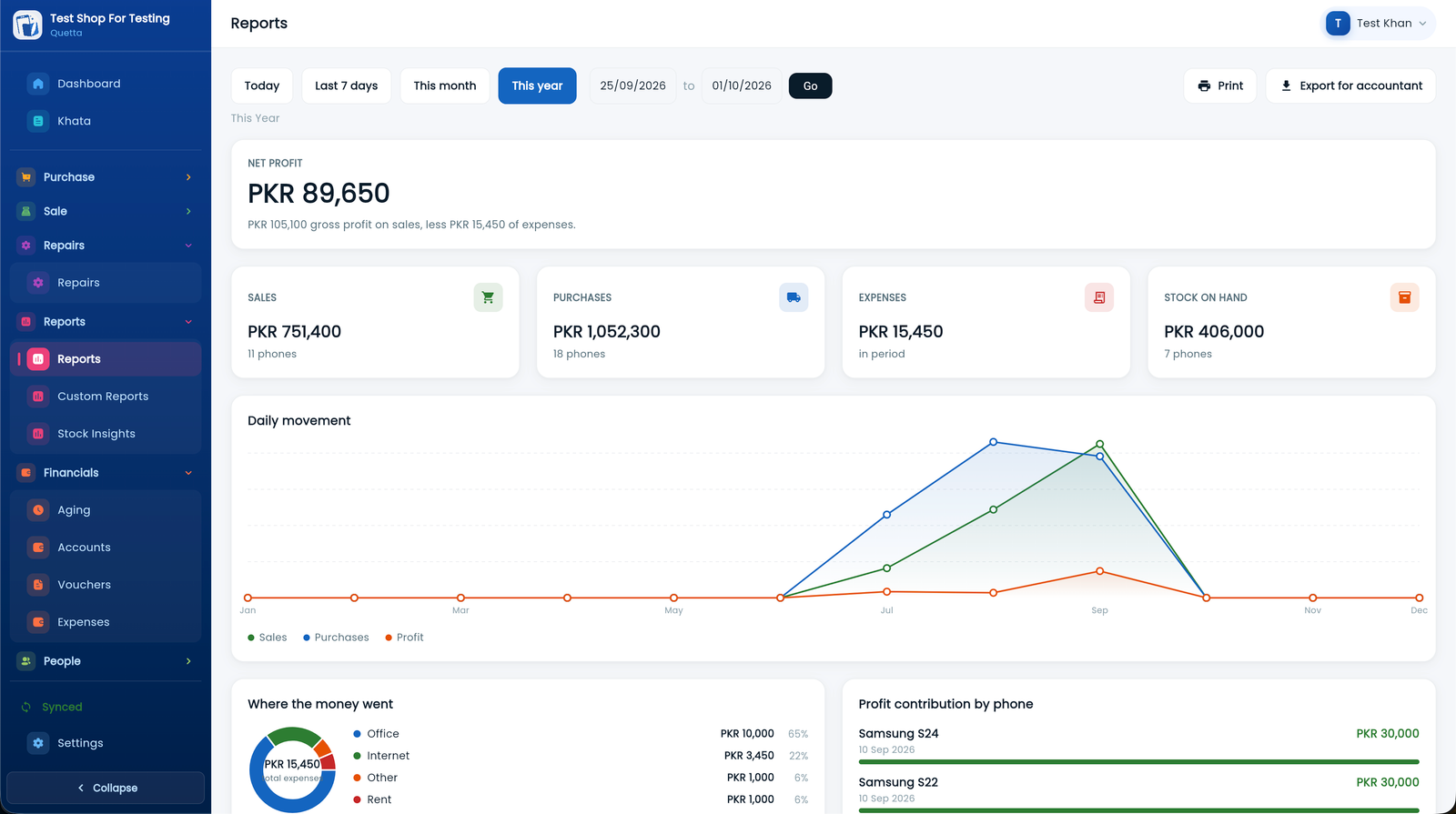
Task: Click the Repairs gear group icon
Action: click(26, 246)
